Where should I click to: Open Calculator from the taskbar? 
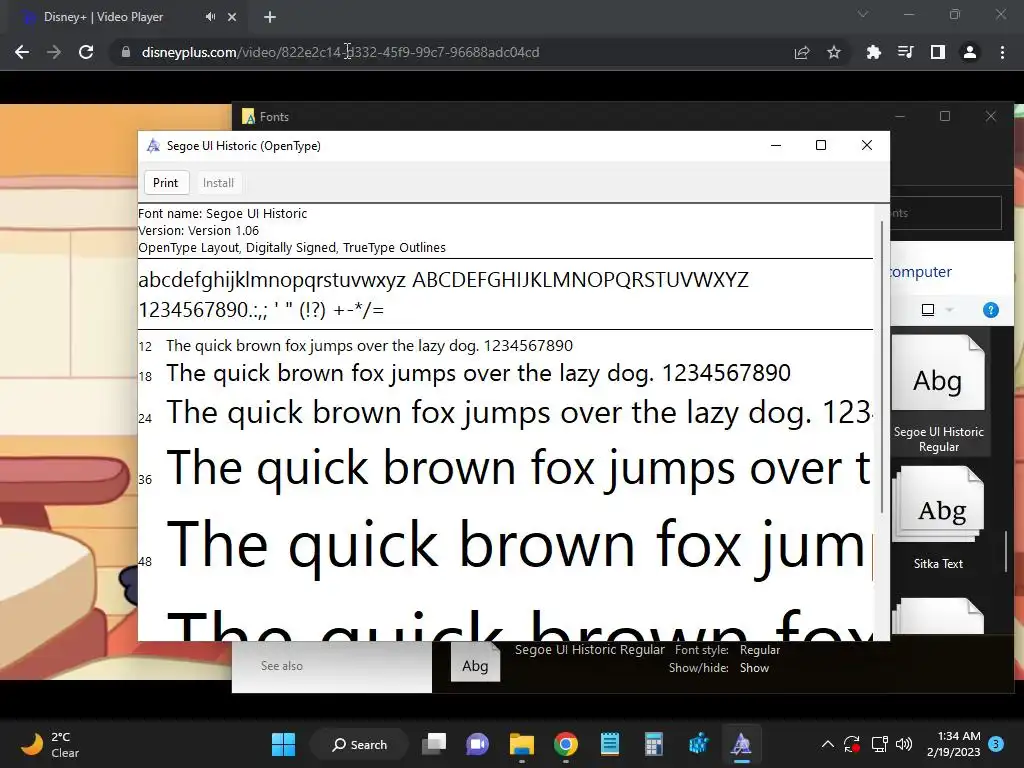point(654,744)
